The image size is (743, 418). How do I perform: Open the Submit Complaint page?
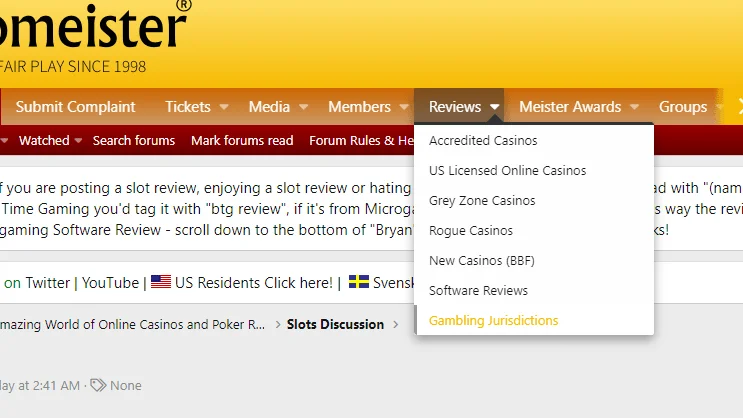click(x=75, y=107)
